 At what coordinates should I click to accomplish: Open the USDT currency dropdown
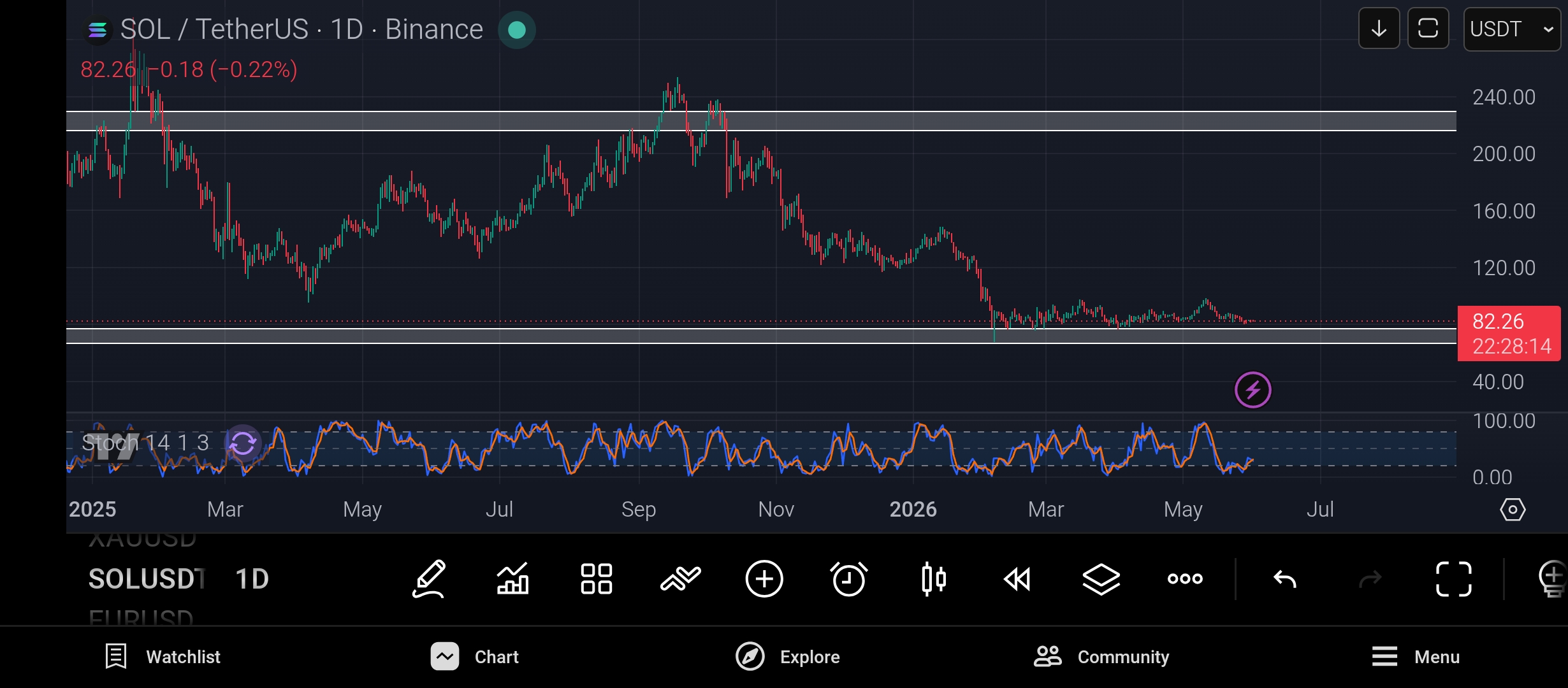(1512, 29)
